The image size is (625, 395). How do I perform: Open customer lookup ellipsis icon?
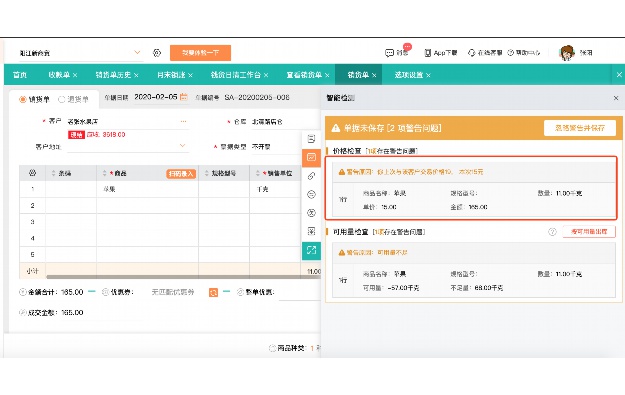point(183,121)
